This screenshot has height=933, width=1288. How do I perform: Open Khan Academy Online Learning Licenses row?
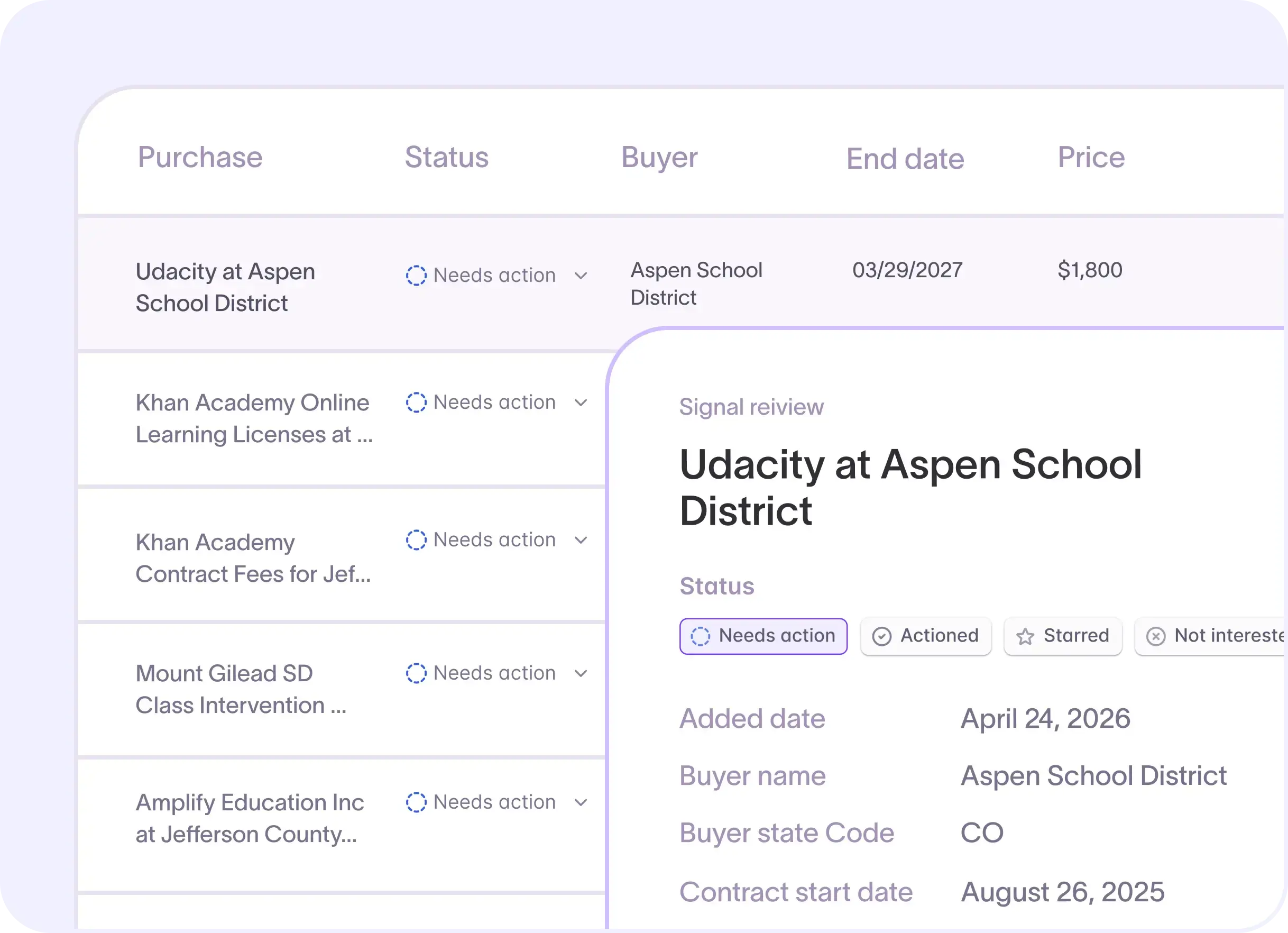[x=254, y=419]
